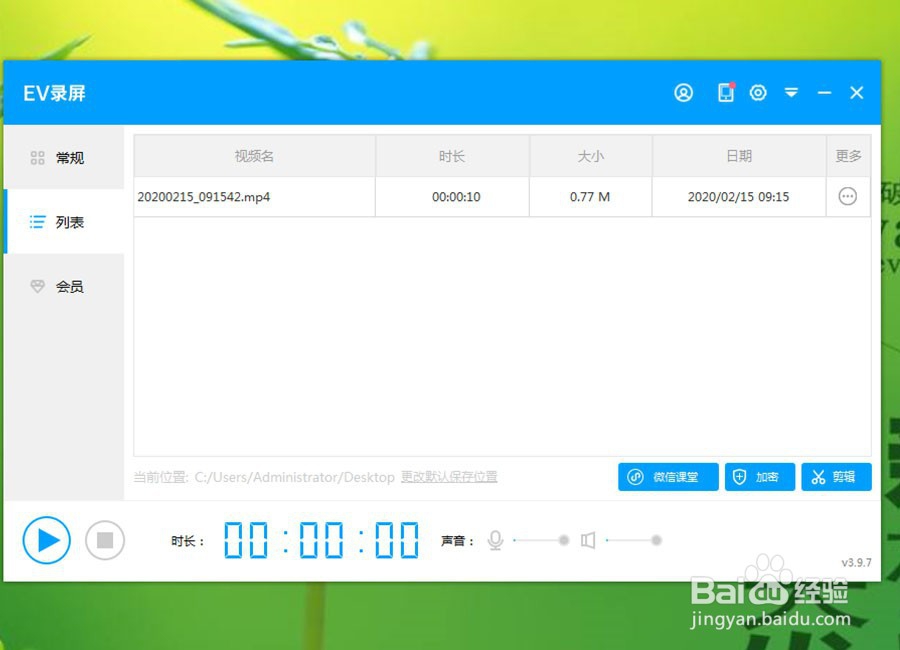Click the 加密 encrypt button
900x650 pixels.
759,477
